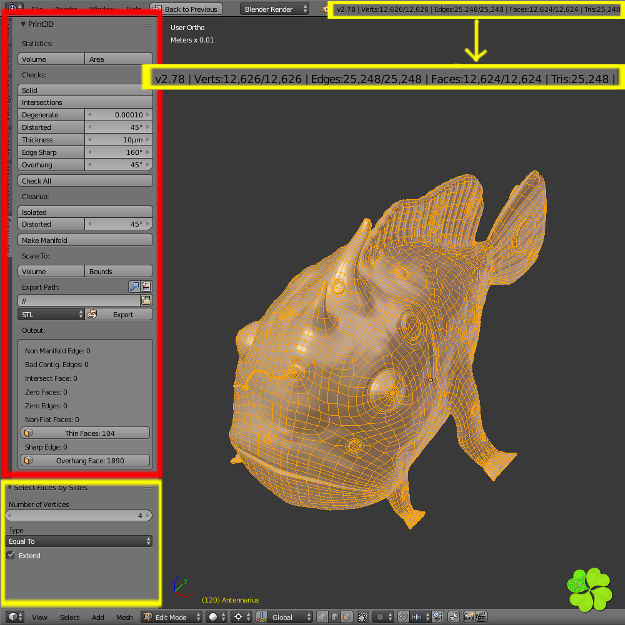Collapse the Print3D panel
The height and width of the screenshot is (625, 625).
pyautogui.click(x=23, y=24)
